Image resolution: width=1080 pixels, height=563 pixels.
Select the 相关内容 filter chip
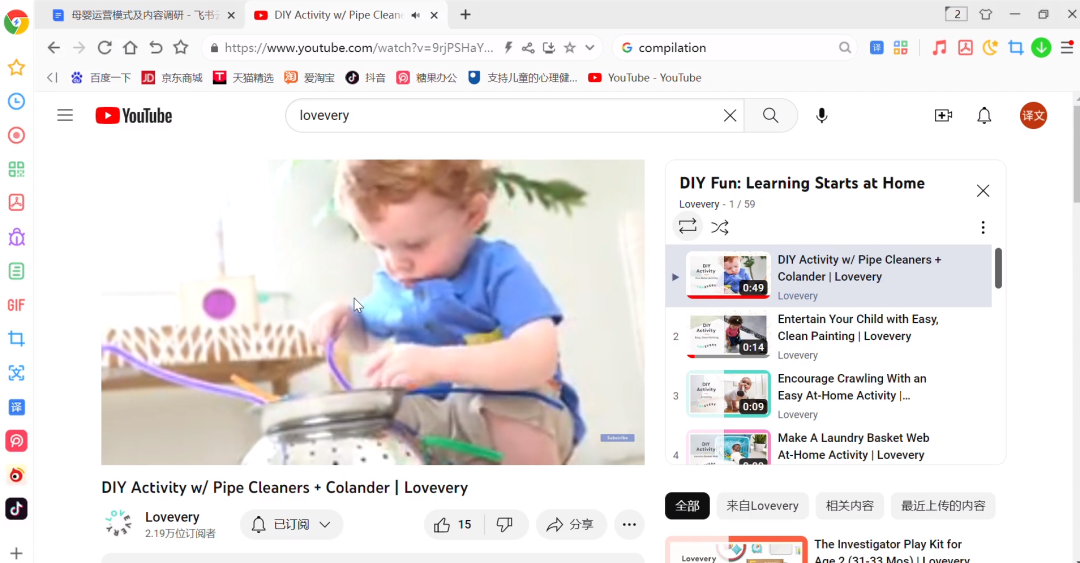[849, 506]
